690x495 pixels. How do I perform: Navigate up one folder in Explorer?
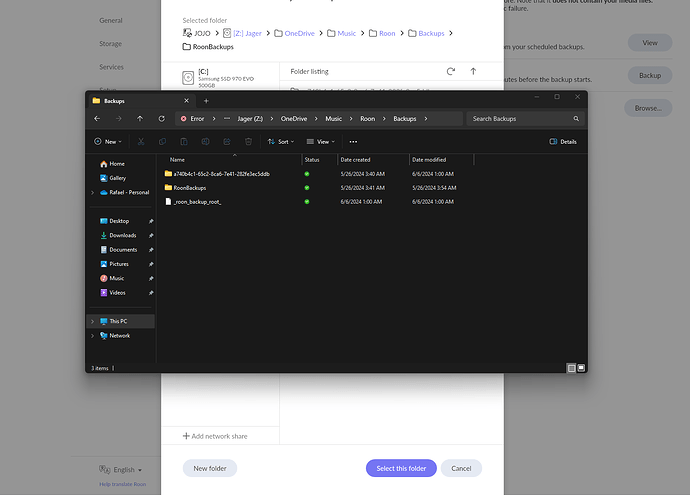(140, 119)
